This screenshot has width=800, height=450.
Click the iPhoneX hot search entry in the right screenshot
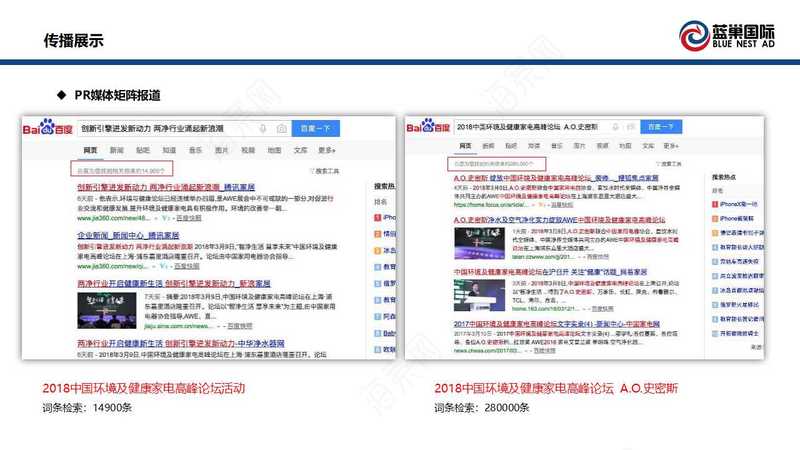point(739,204)
